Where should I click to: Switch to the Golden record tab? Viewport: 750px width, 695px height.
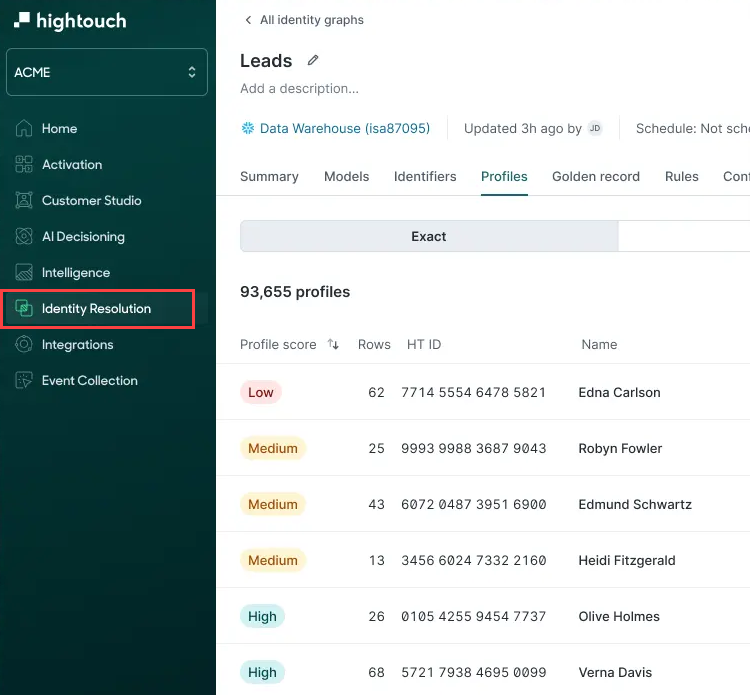click(596, 177)
